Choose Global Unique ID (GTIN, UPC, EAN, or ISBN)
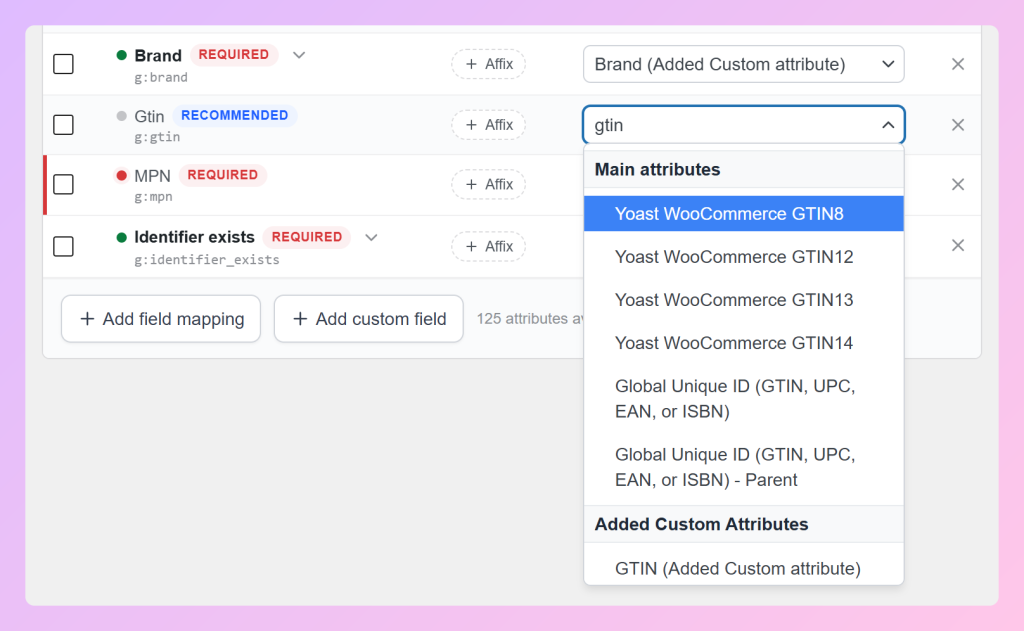Image resolution: width=1024 pixels, height=631 pixels. pyautogui.click(x=744, y=398)
